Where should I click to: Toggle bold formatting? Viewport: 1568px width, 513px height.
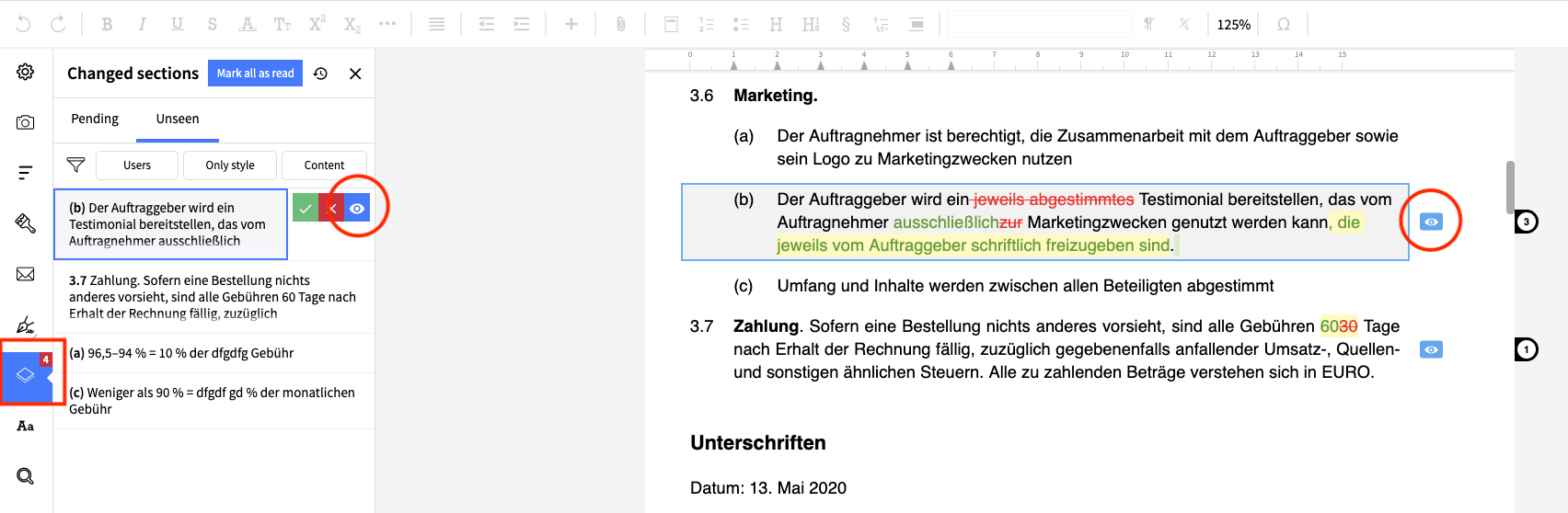pos(107,24)
